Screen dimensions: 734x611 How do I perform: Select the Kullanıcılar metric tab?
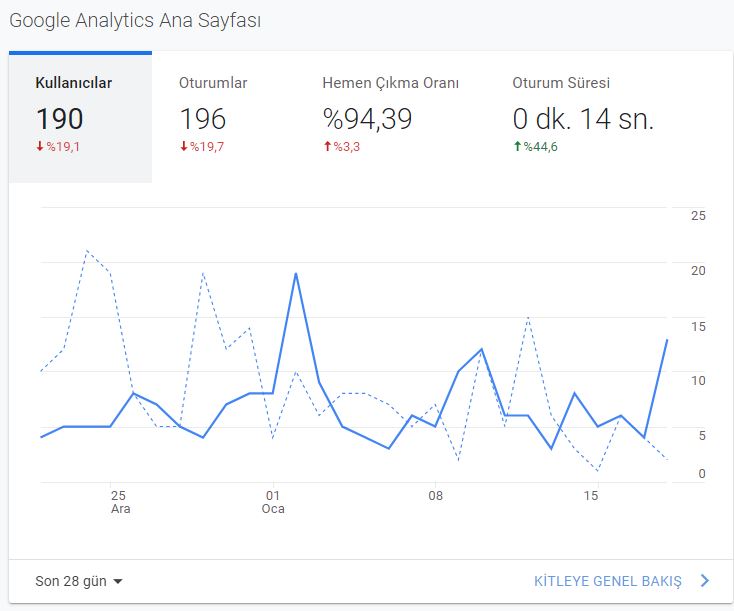coord(80,117)
